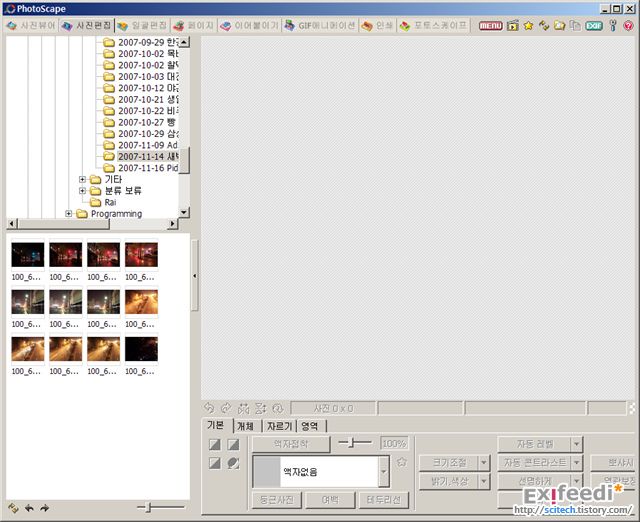This screenshot has width=640, height=522.
Task: Click the 사진 0 x 0 status text
Action: tap(333, 408)
